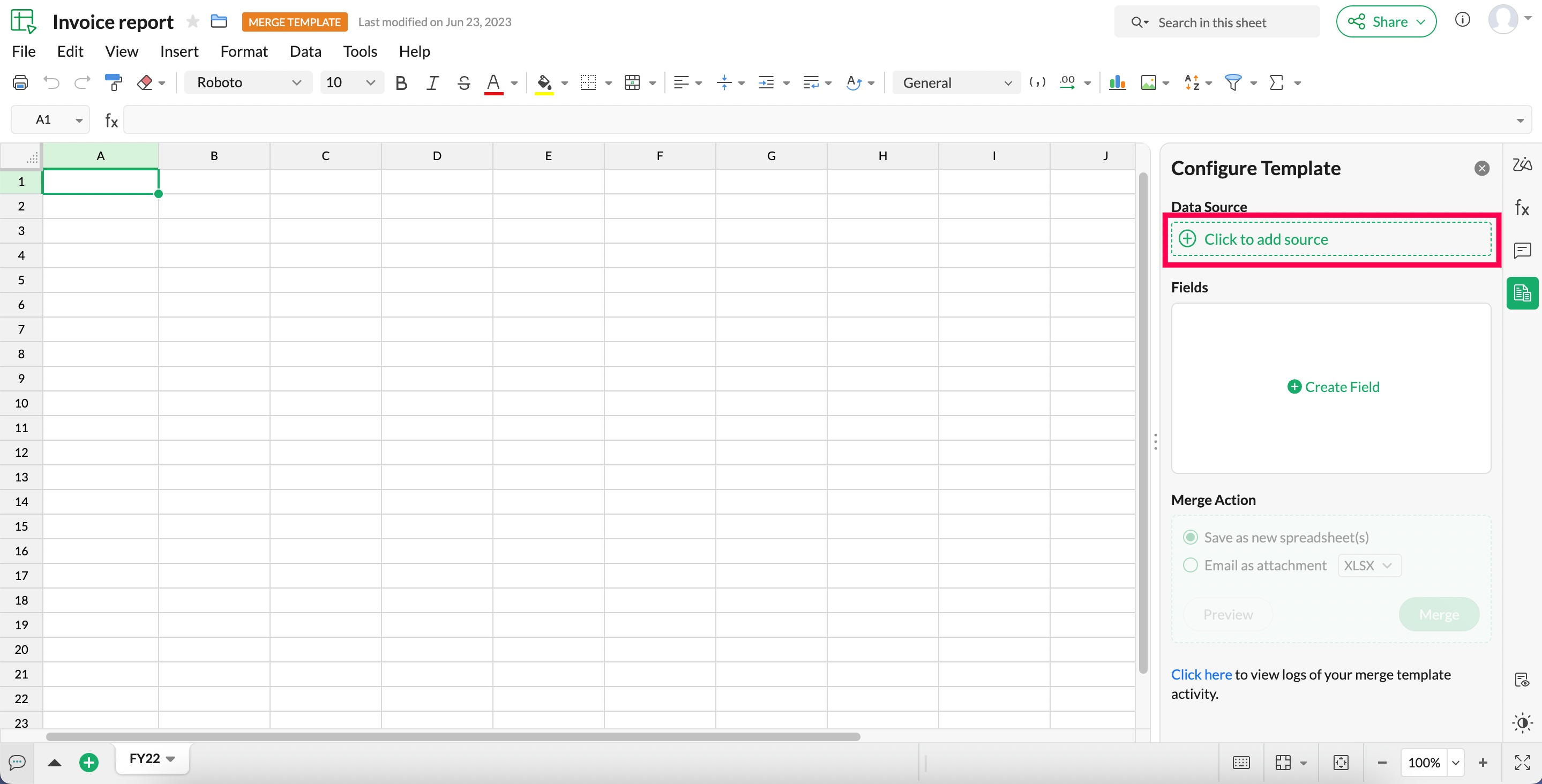
Task: Star the Invoice report as favorite
Action: click(193, 22)
